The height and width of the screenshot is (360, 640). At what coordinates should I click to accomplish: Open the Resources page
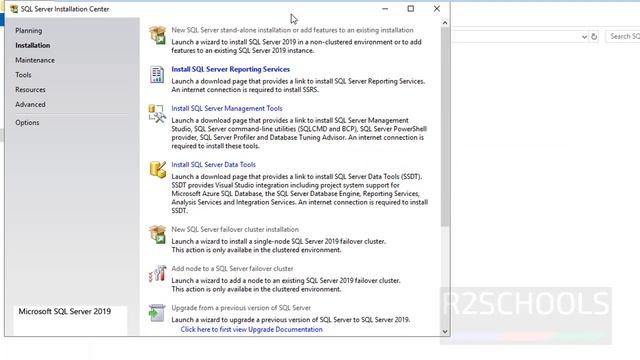30,89
